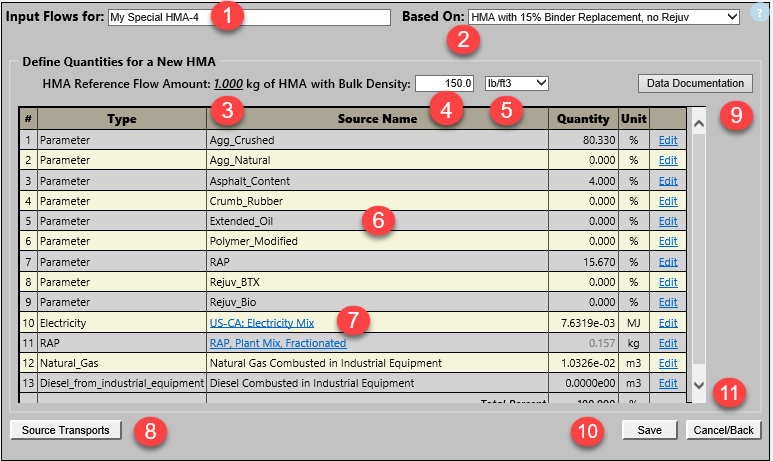
Task: Click the Input Flows name text field
Action: pos(248,17)
